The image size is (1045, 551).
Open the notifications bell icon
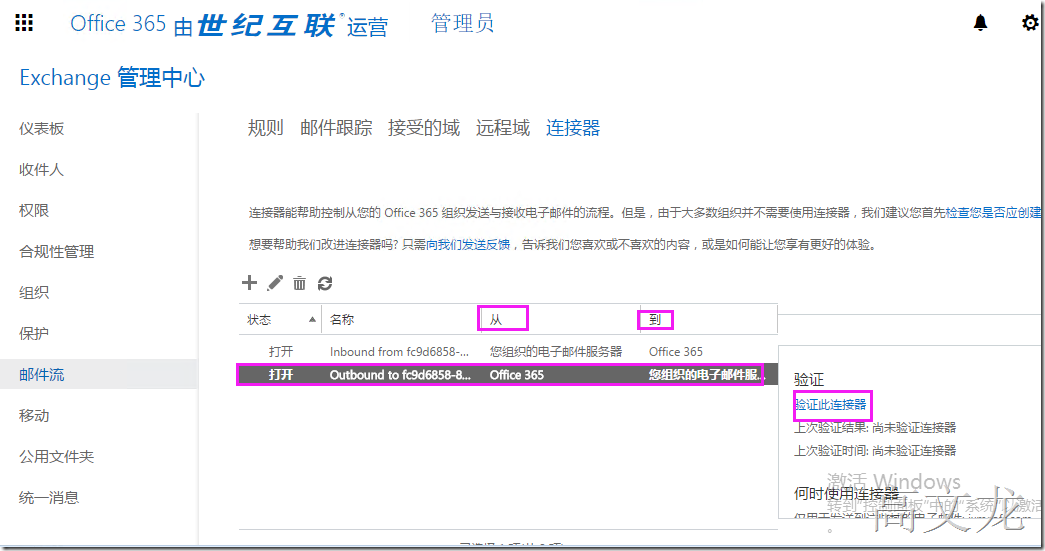(980, 23)
